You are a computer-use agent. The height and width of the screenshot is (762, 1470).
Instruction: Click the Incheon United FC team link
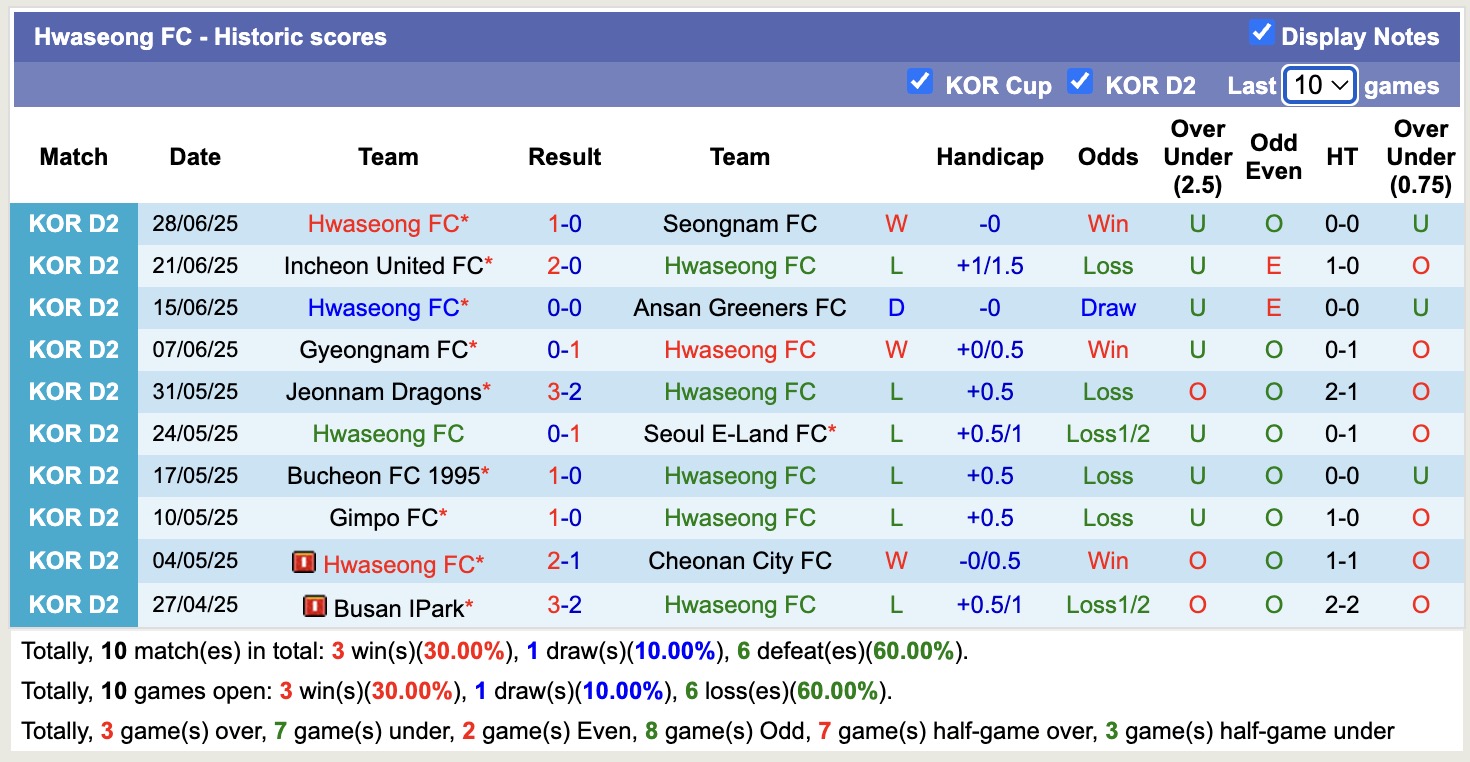tap(381, 265)
